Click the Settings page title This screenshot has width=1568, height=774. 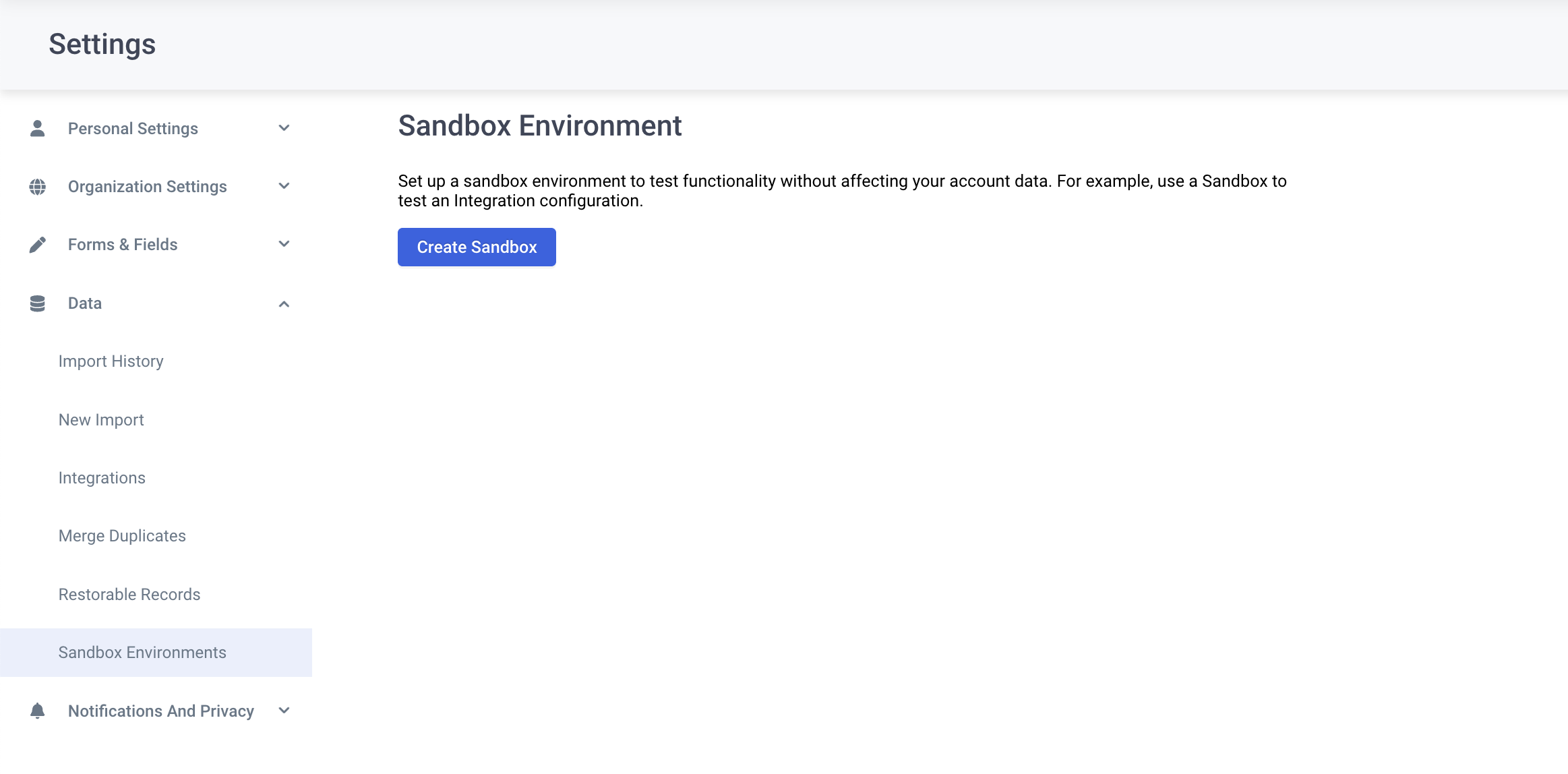pos(102,44)
